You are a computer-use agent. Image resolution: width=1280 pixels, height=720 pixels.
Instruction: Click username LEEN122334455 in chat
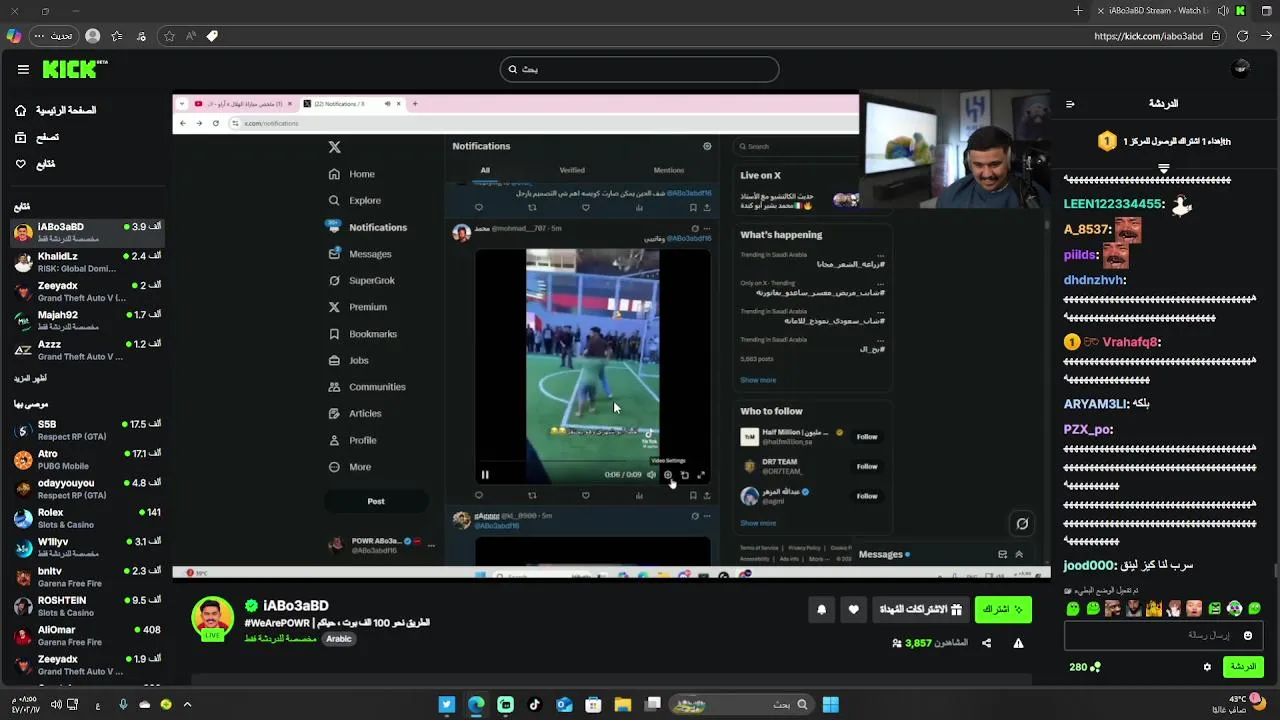click(1114, 204)
